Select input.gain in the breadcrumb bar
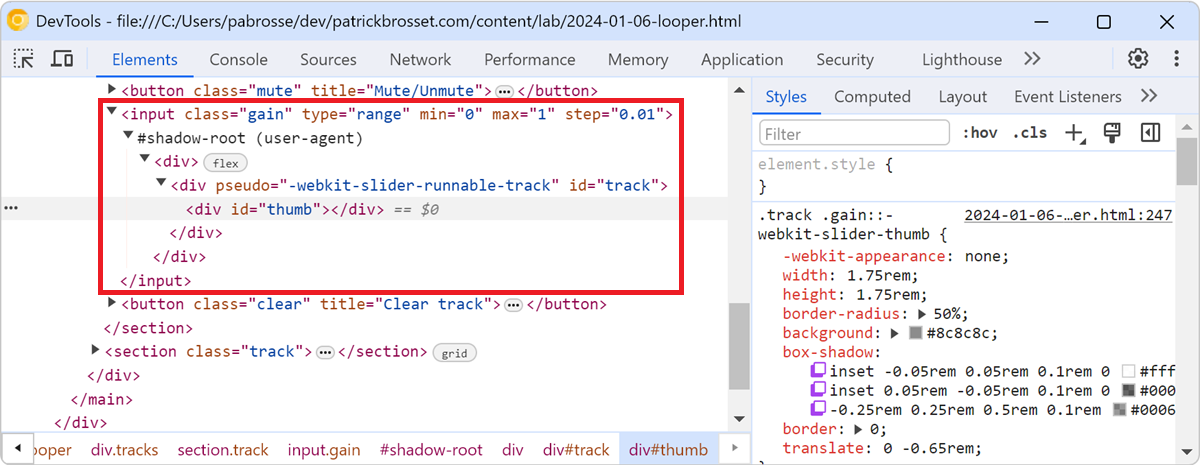The width and height of the screenshot is (1200, 465). 323,450
